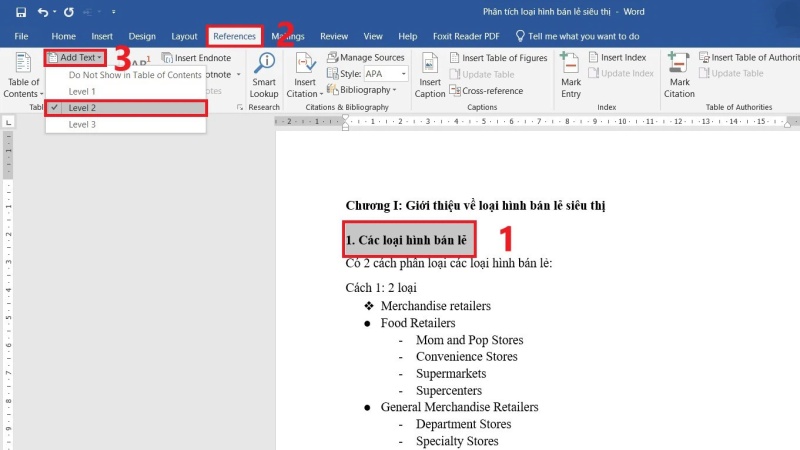Click the 'Supermarkets' item
This screenshot has height=450, width=800.
[451, 373]
